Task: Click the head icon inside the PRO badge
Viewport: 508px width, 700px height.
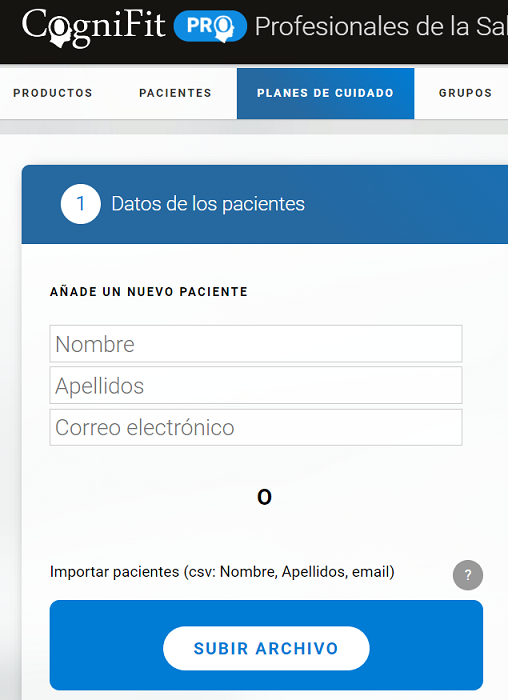Action: click(x=224, y=29)
